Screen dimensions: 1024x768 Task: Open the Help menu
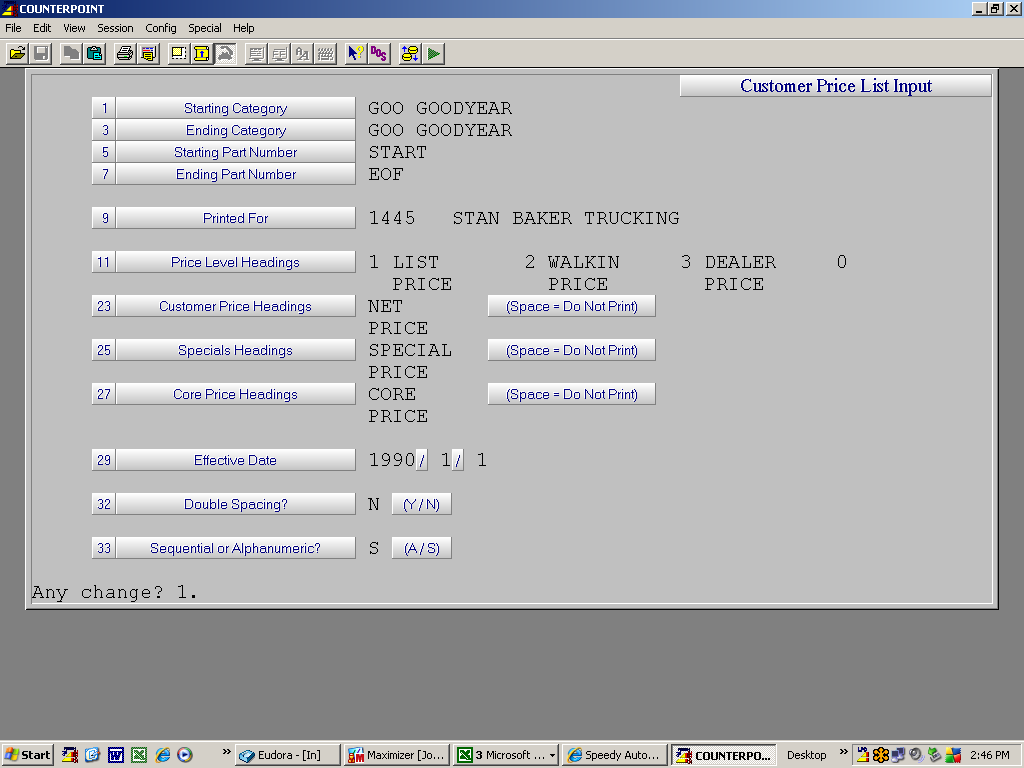[x=244, y=28]
